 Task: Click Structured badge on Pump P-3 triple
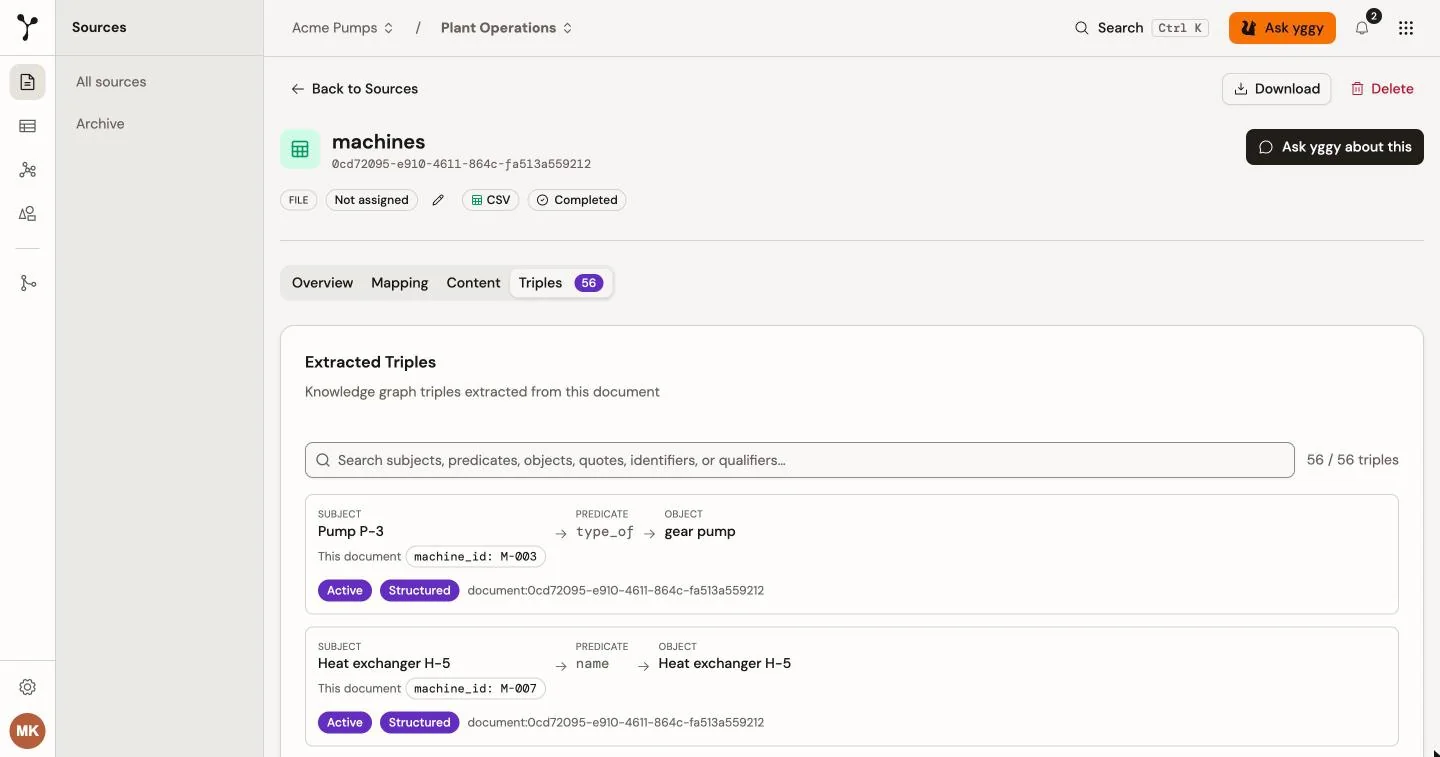click(419, 591)
